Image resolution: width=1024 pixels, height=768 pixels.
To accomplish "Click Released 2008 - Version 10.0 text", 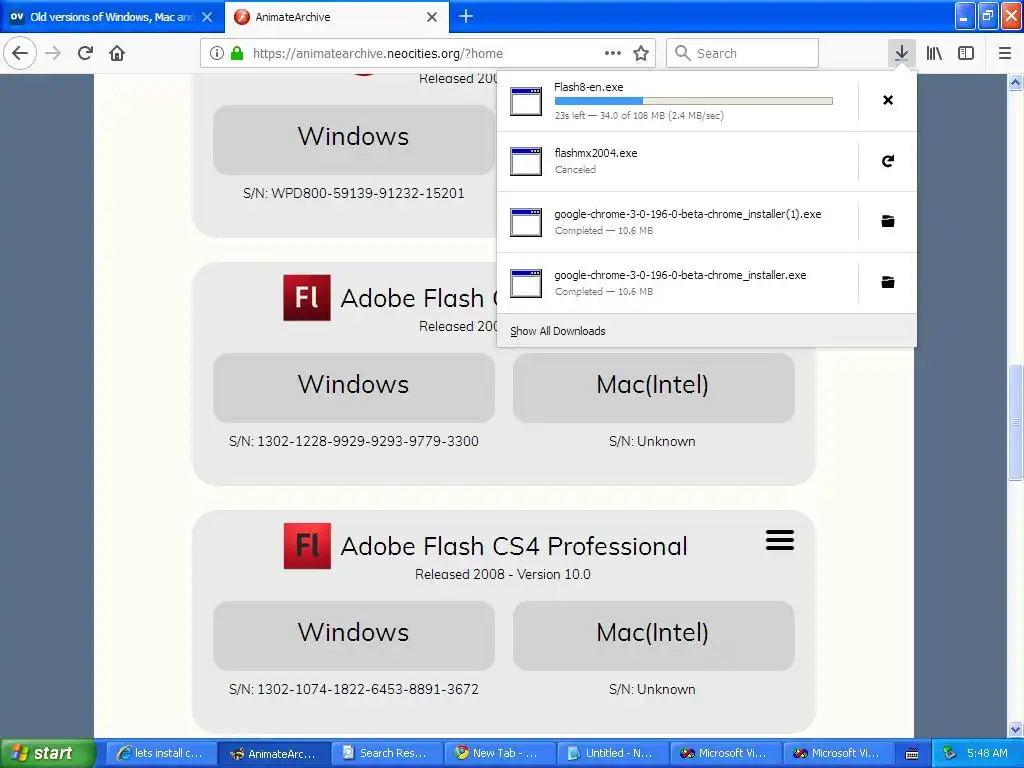I will 503,574.
